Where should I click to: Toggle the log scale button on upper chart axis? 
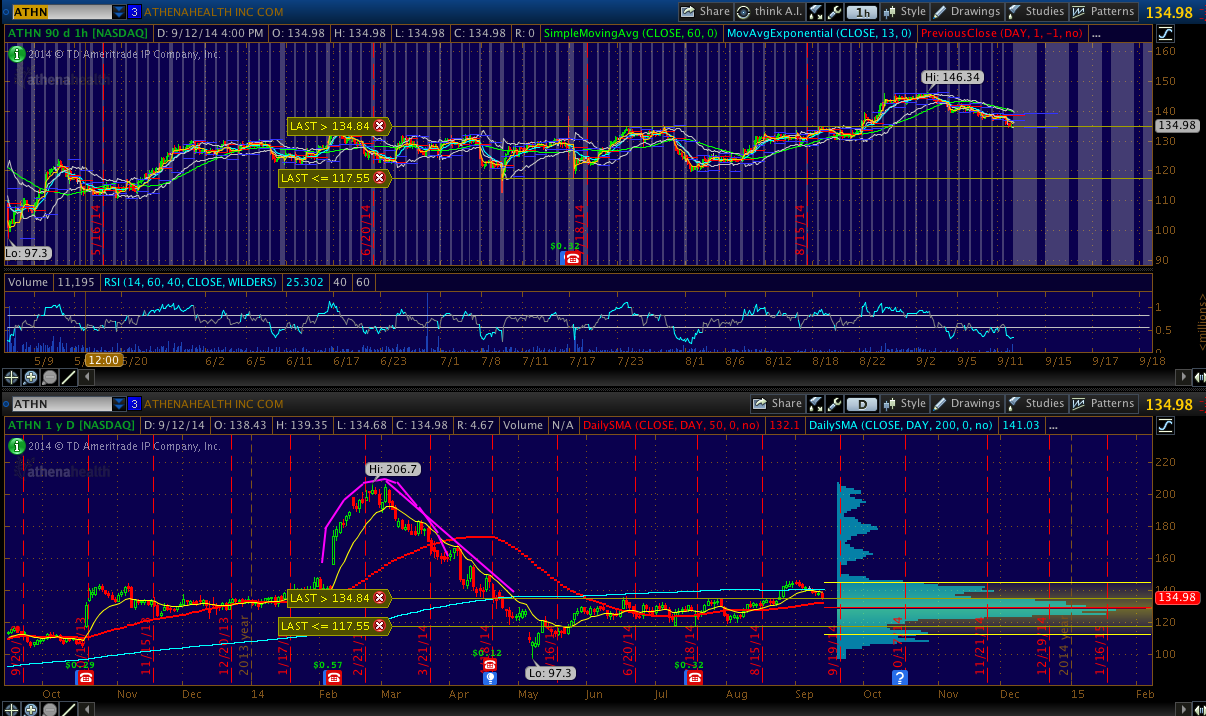[x=1166, y=33]
